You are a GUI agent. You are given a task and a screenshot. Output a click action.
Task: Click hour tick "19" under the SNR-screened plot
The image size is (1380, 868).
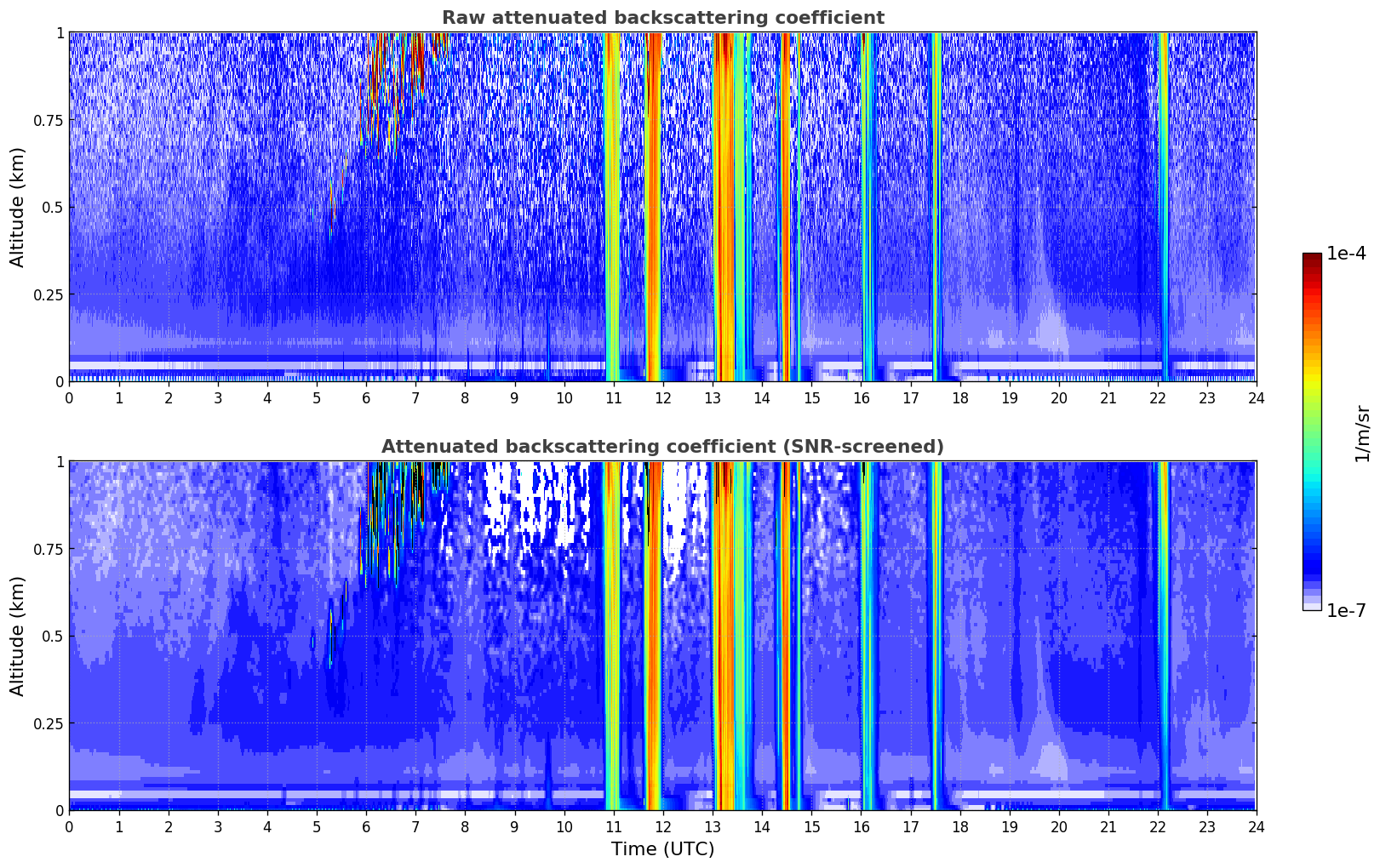tap(1009, 826)
